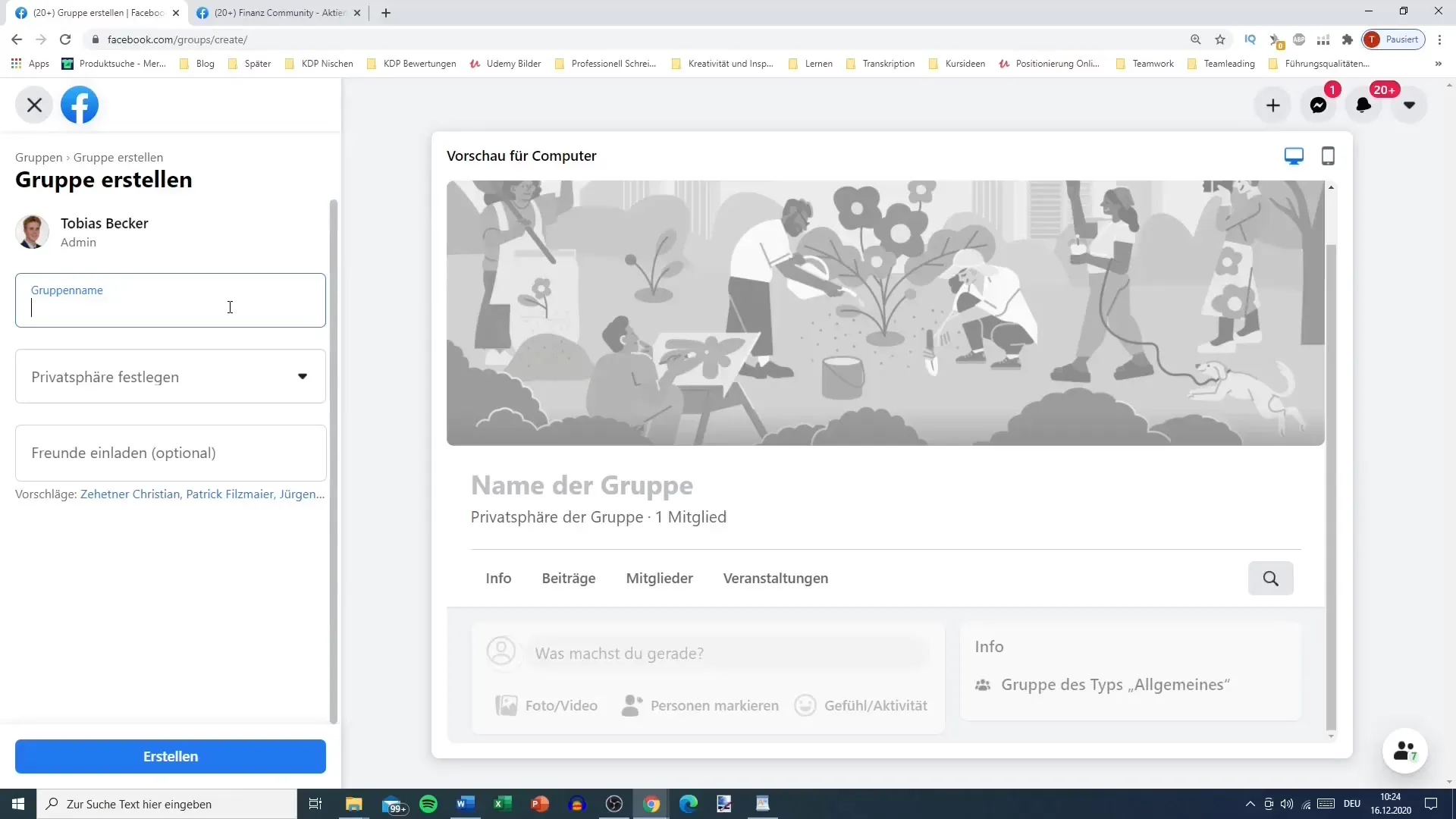Switch to the Mitglieder tab
Screen dimensions: 1456x819
[x=659, y=578]
